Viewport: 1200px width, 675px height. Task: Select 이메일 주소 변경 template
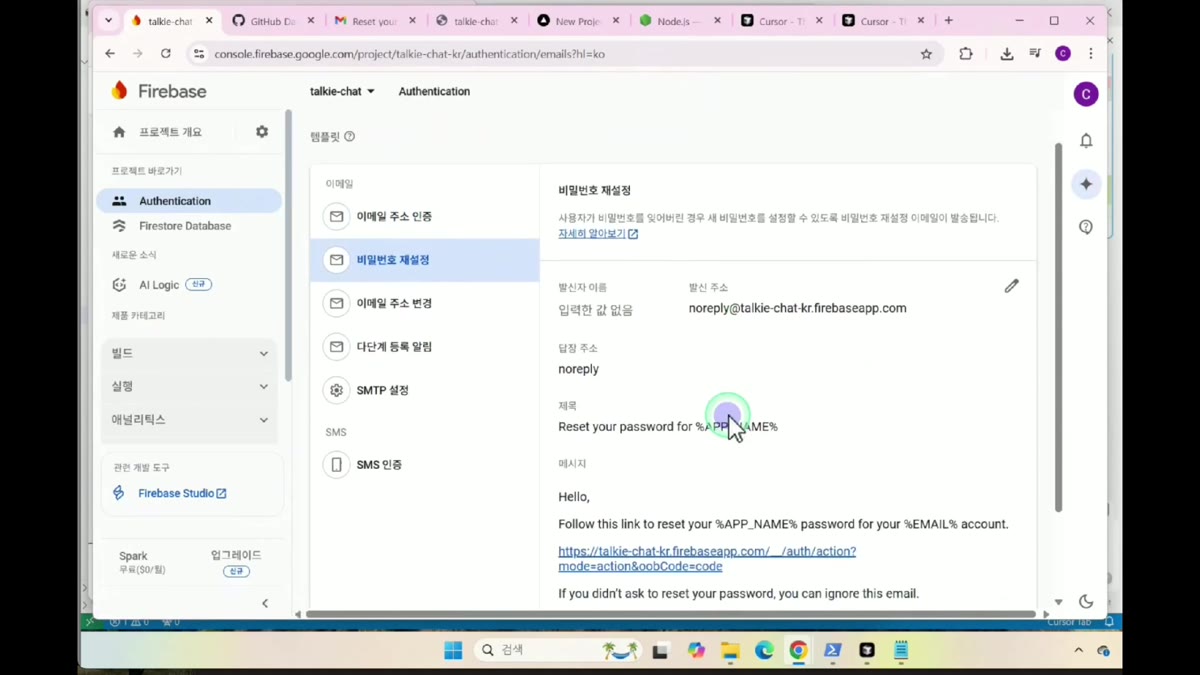[425, 303]
